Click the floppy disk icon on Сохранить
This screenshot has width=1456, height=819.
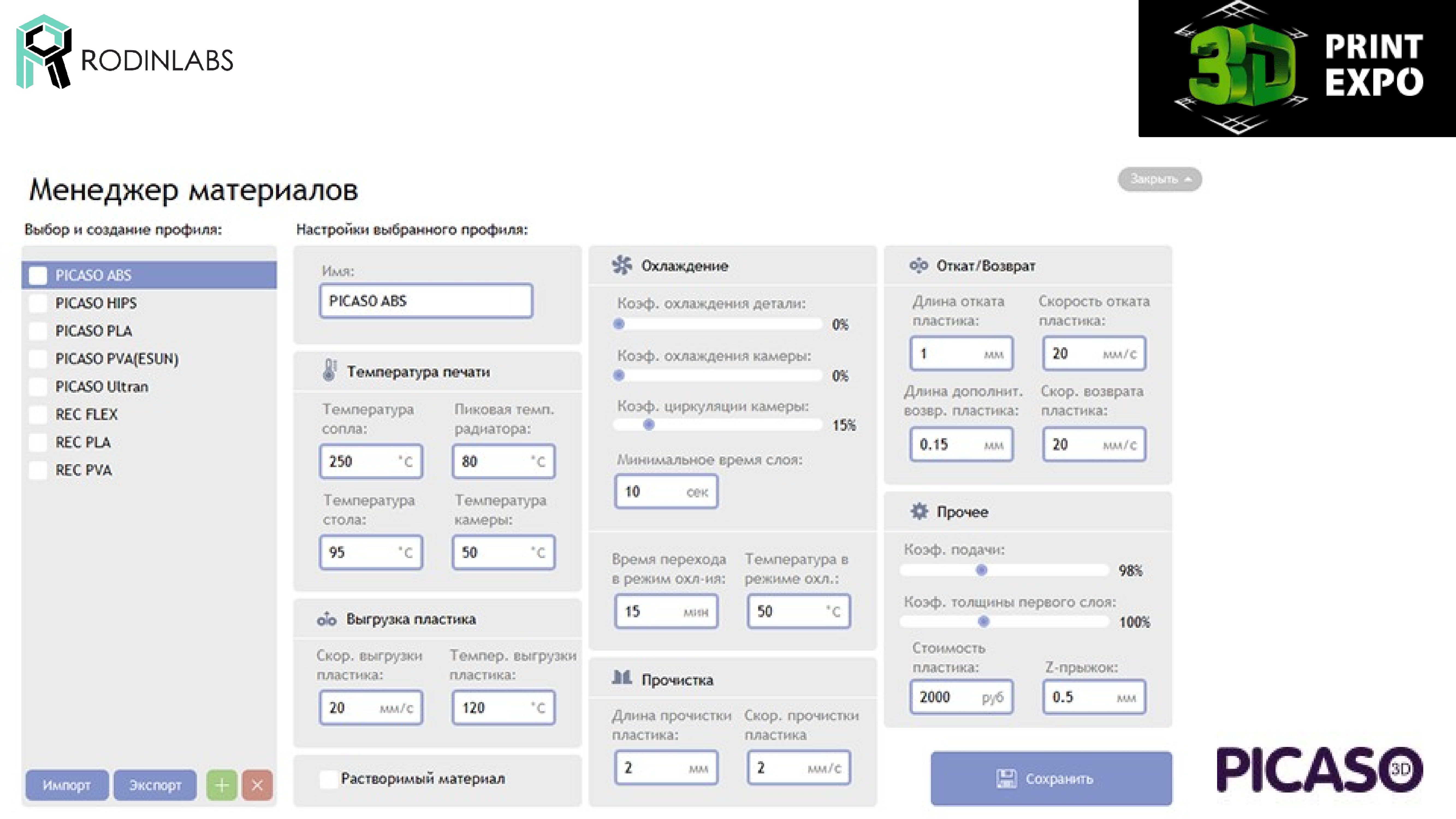coord(1006,779)
